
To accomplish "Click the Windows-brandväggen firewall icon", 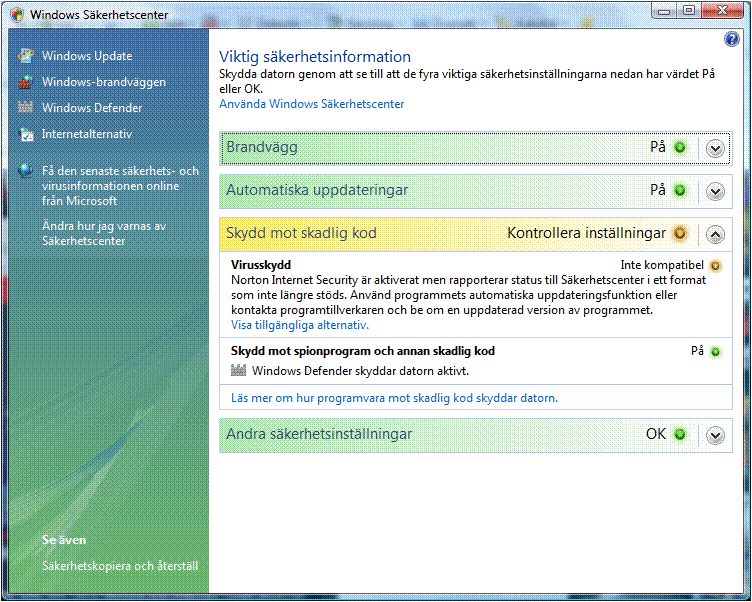I will coord(25,82).
